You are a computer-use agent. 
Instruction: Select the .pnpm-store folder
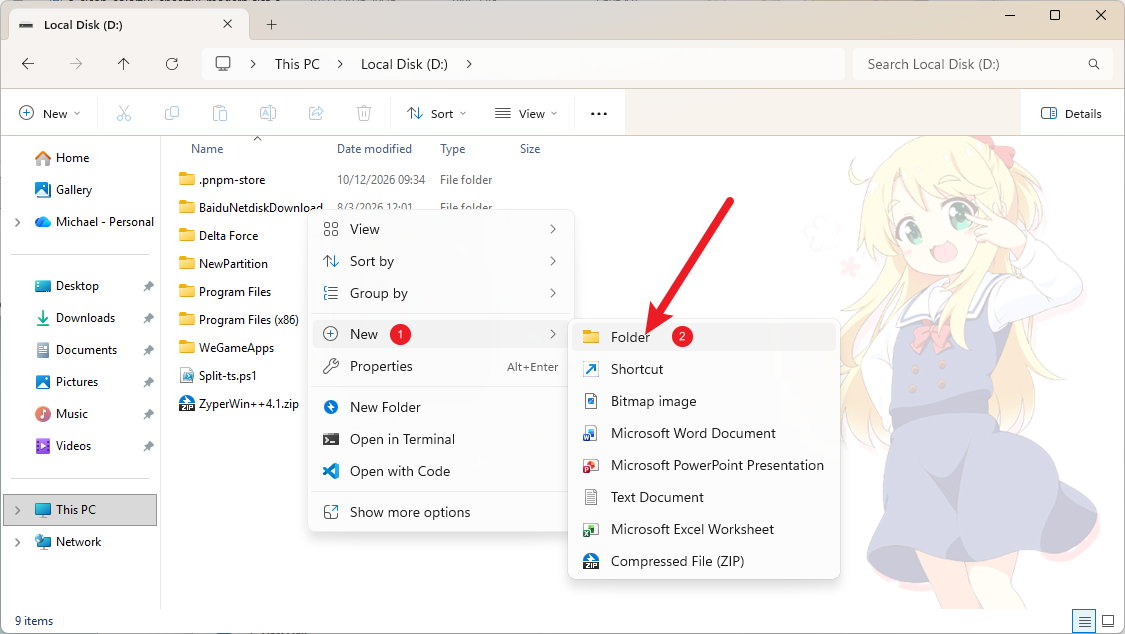[222, 180]
